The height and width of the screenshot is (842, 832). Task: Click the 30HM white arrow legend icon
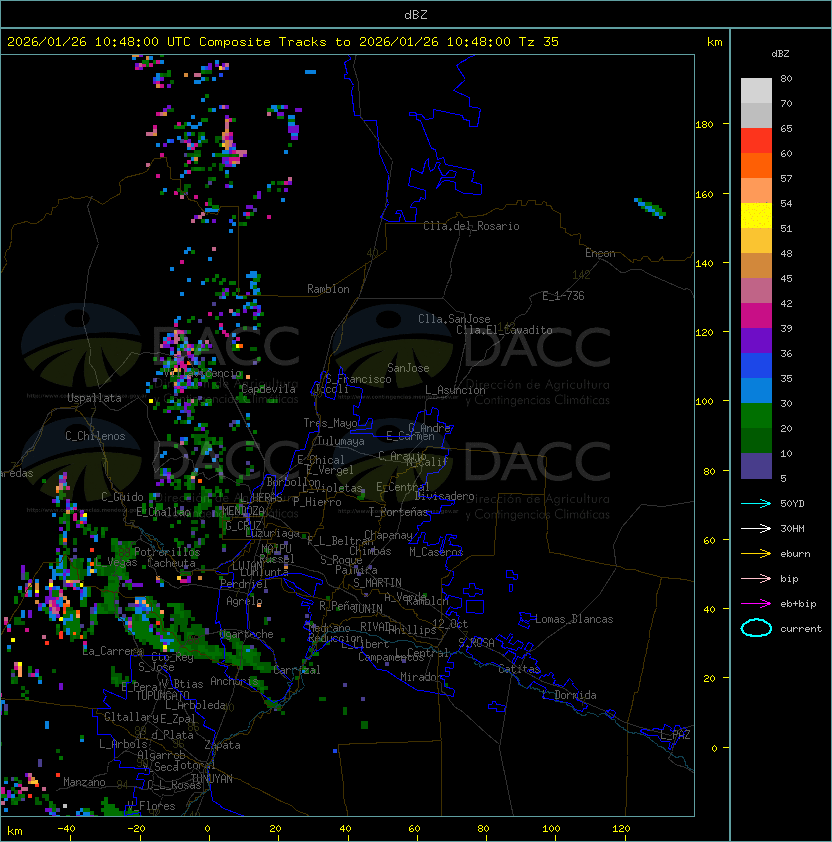tap(756, 528)
